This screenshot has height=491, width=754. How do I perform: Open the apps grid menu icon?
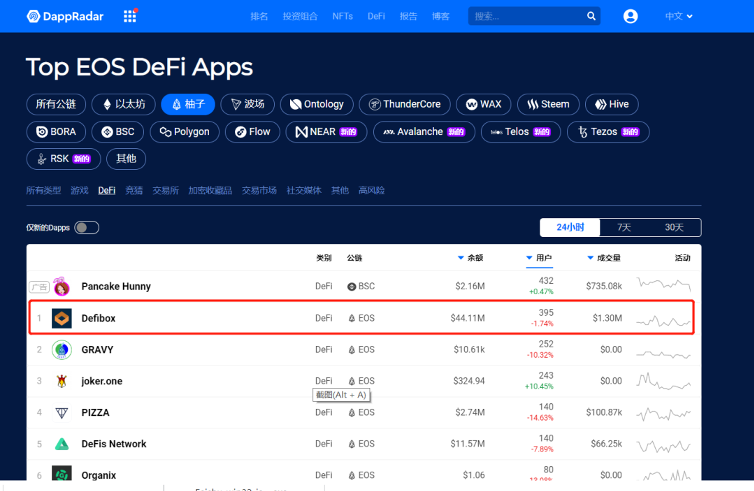pos(130,16)
